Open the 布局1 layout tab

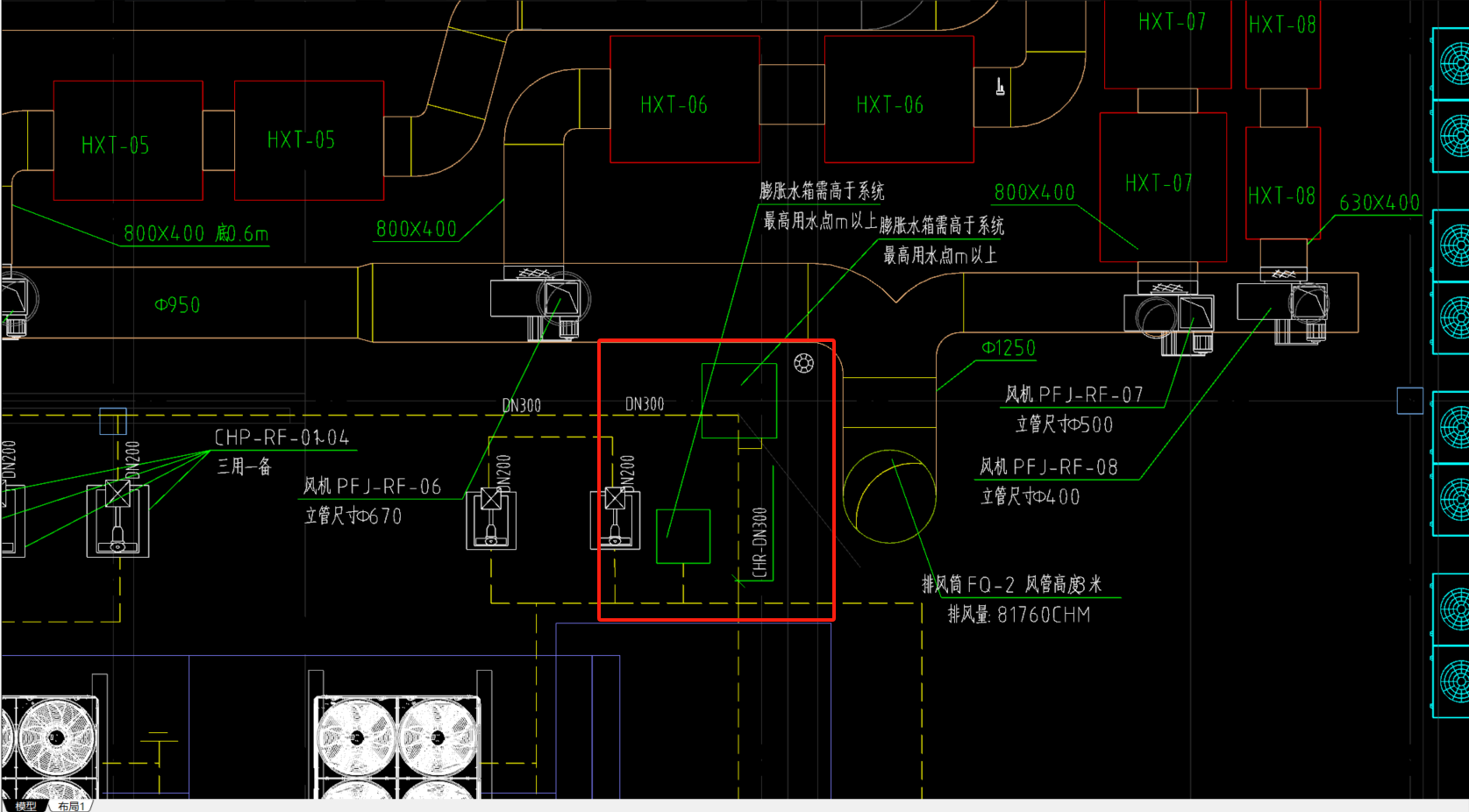tap(71, 806)
